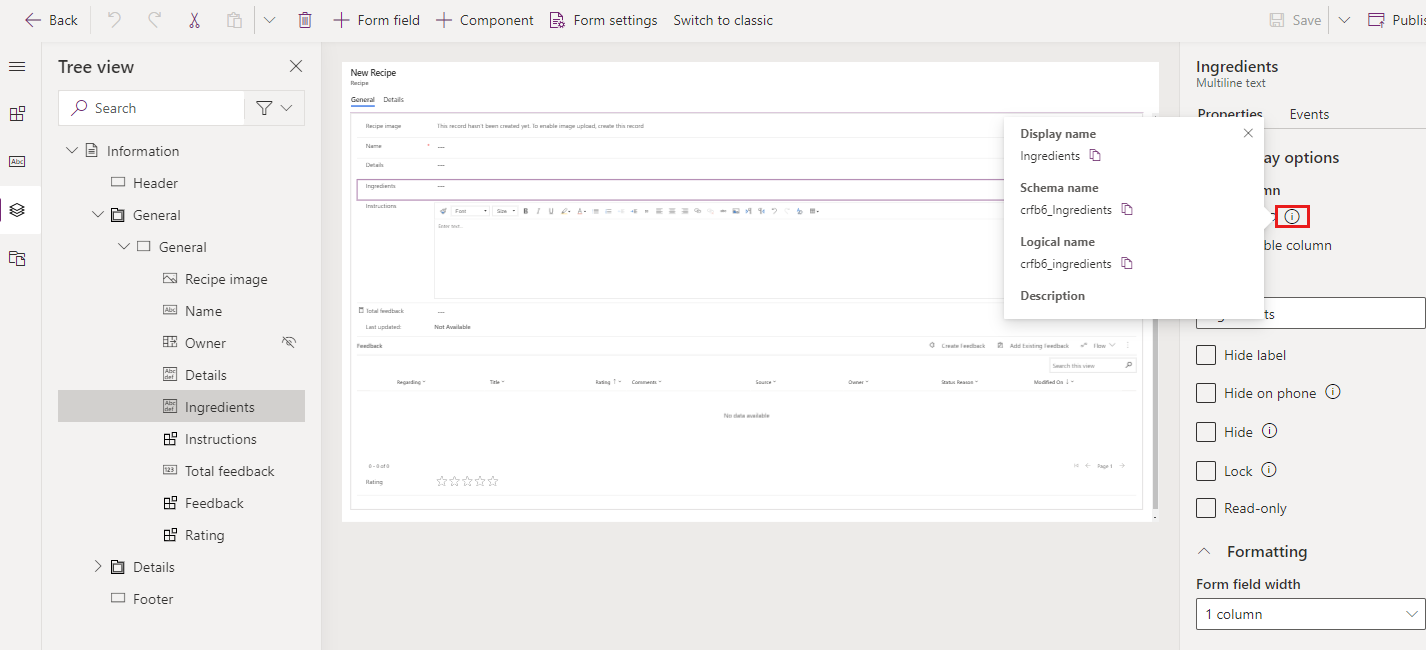Expand the Details tab node
The image size is (1426, 650).
[97, 567]
